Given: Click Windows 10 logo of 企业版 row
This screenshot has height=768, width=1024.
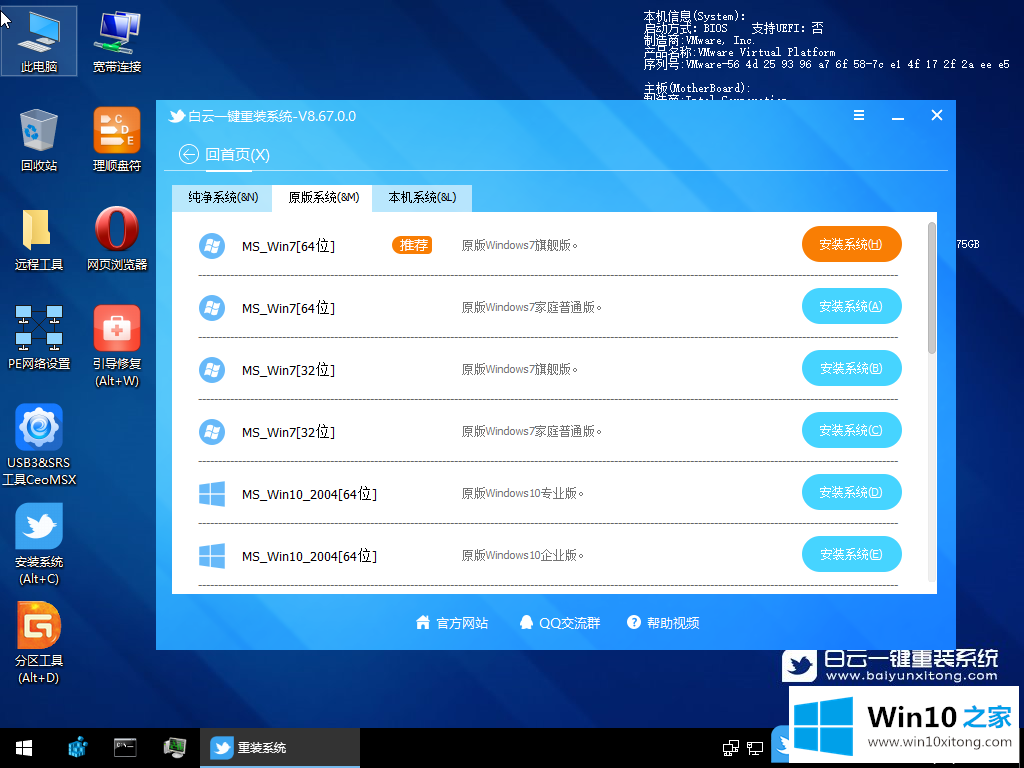Looking at the screenshot, I should (x=212, y=556).
